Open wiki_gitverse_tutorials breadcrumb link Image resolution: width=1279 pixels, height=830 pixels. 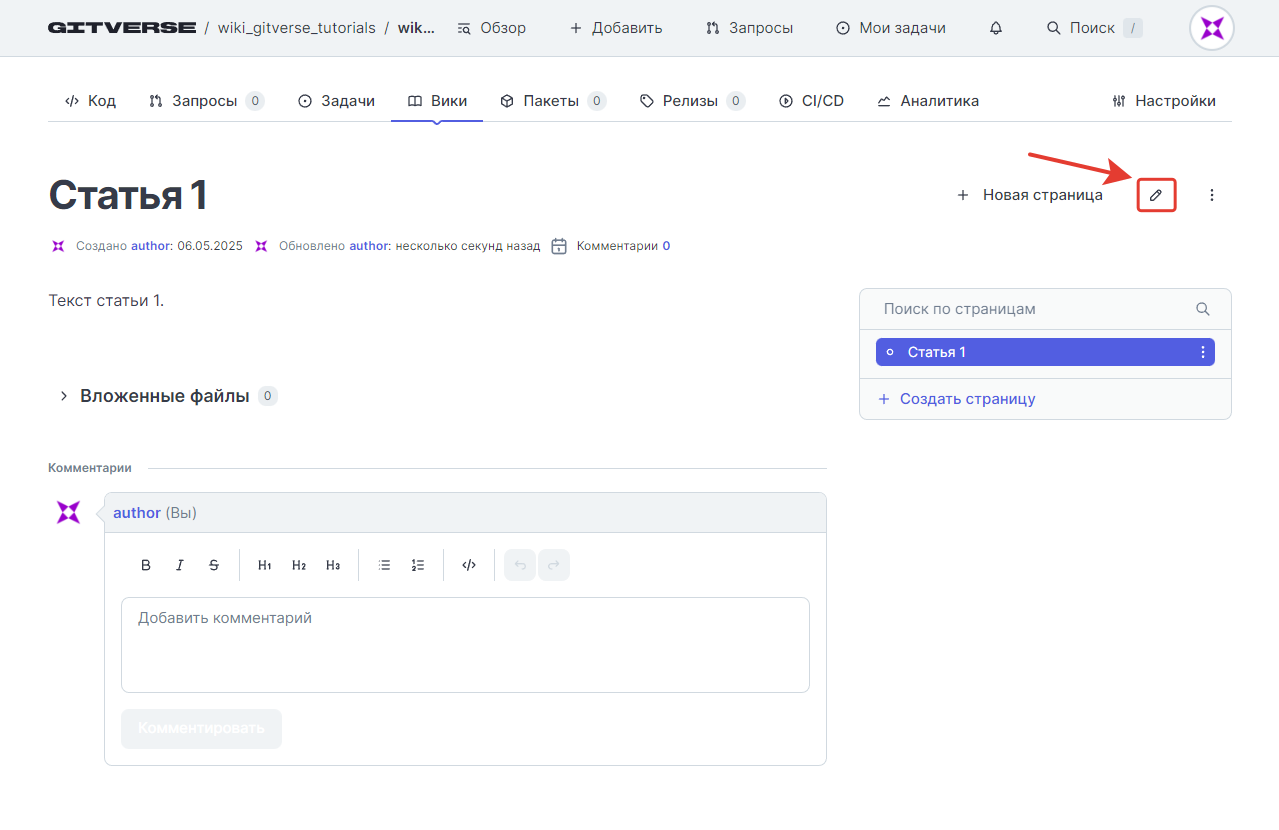pyautogui.click(x=297, y=28)
